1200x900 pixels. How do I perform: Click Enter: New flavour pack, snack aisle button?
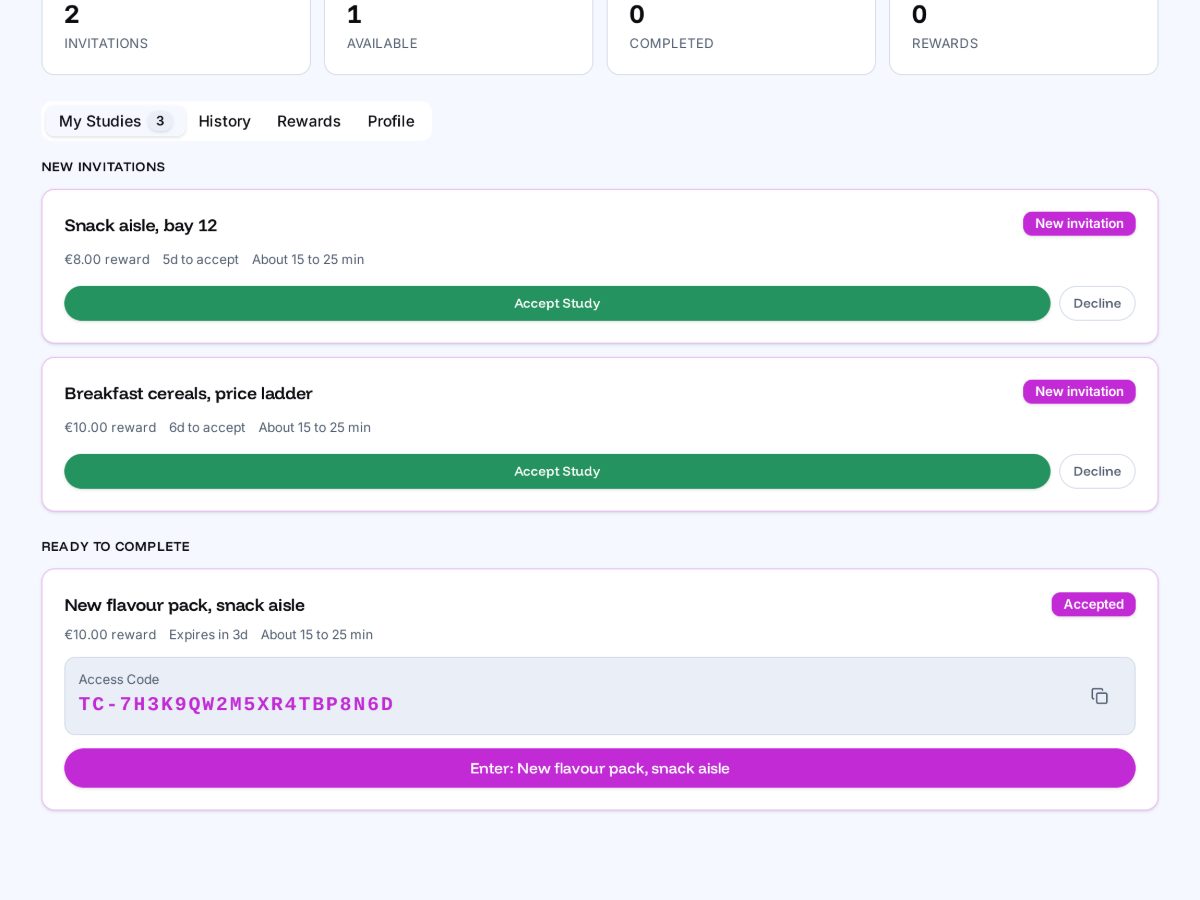tap(600, 768)
